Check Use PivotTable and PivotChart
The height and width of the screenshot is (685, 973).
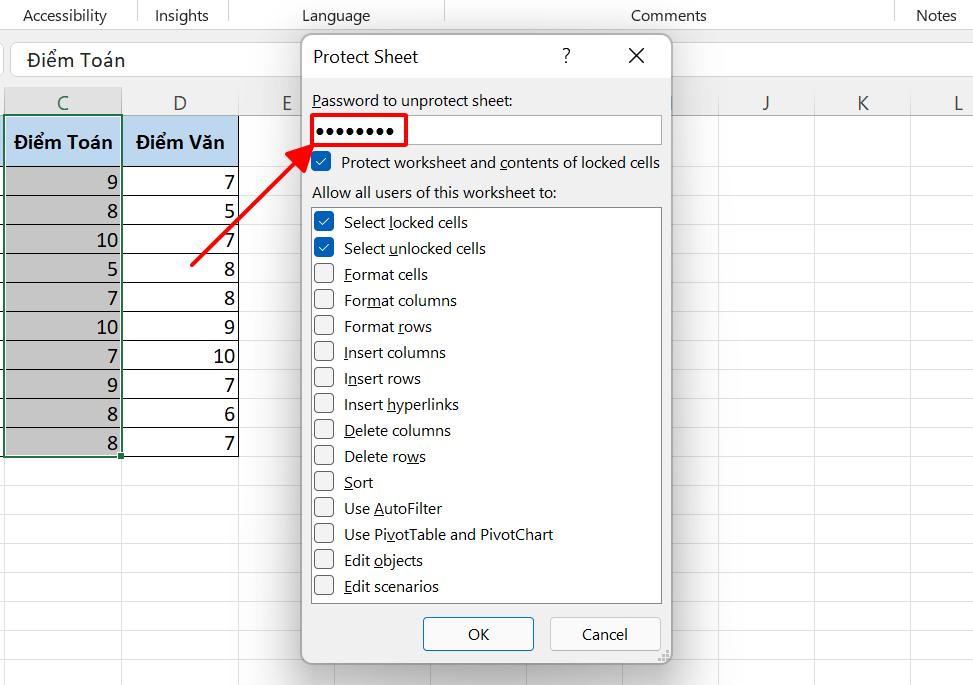[x=324, y=534]
